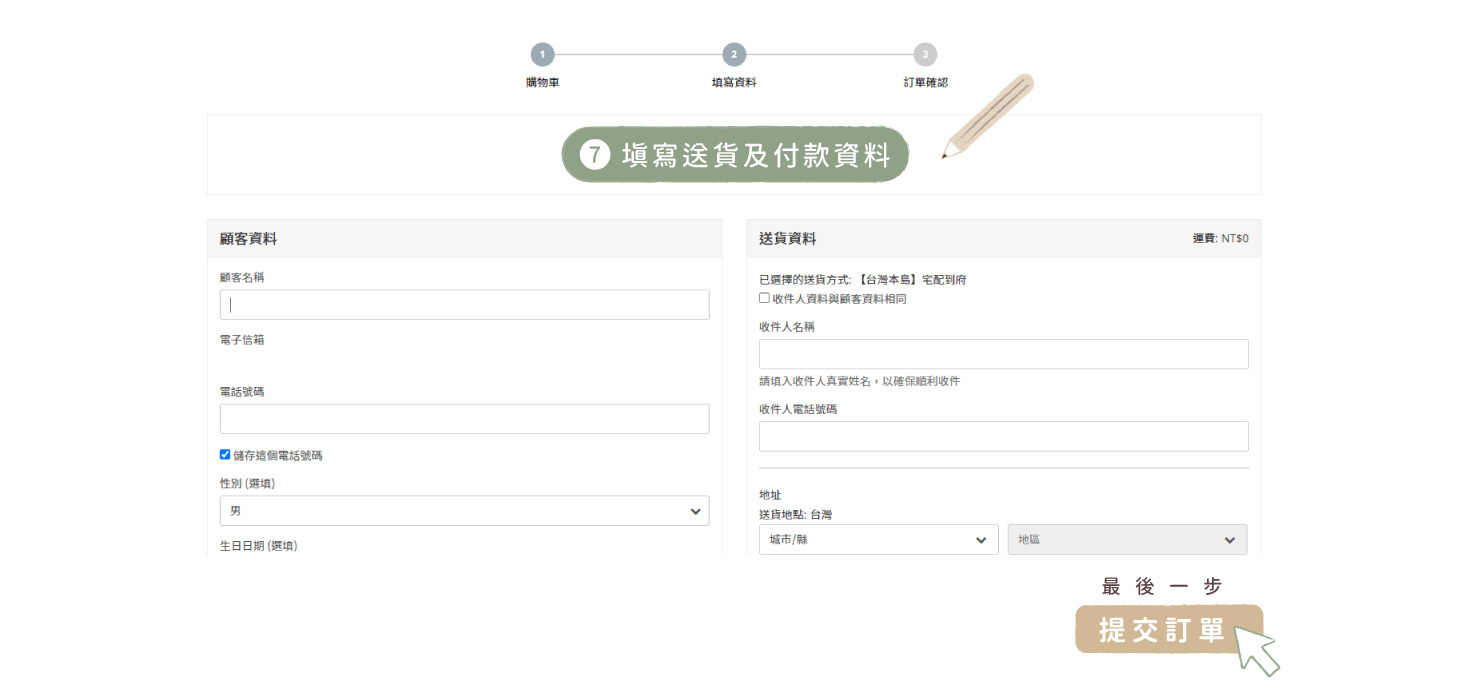Click the 訂單確認 step label
The height and width of the screenshot is (690, 1480).
tap(925, 83)
